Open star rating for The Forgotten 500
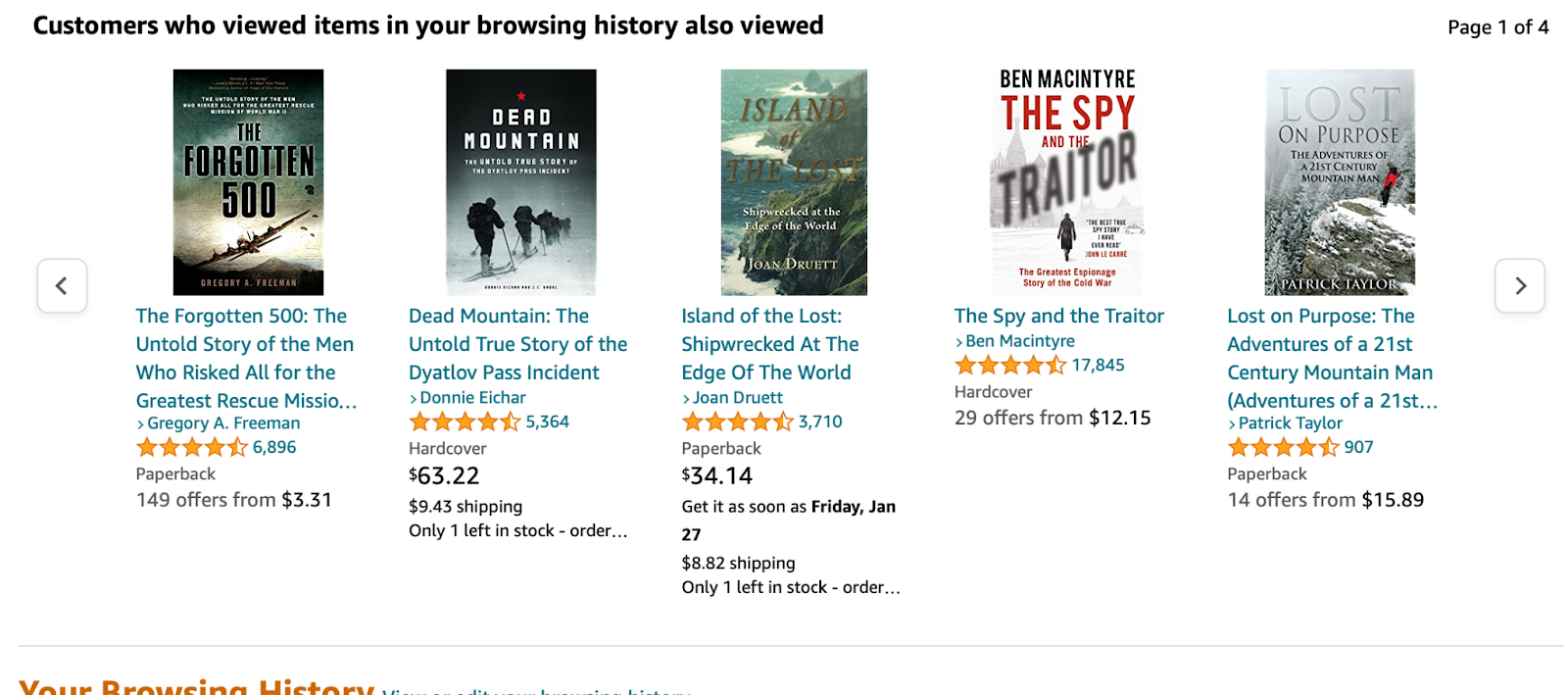 tap(191, 448)
